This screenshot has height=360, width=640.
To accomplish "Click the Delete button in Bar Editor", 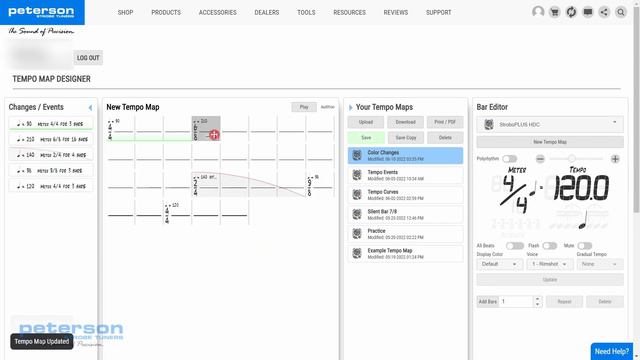I will click(x=604, y=302).
